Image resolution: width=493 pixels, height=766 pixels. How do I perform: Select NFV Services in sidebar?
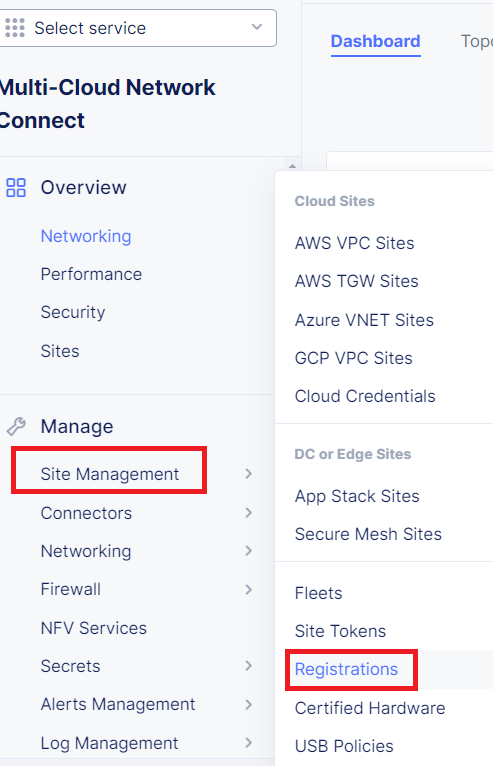(x=94, y=628)
